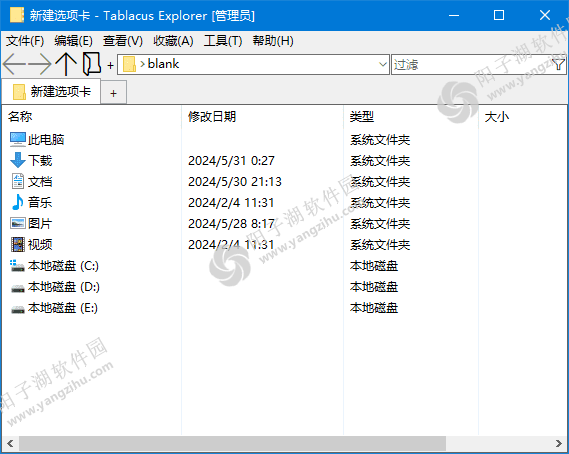Close the Tablacus Explorer window
The height and width of the screenshot is (454, 569).
(545, 15)
